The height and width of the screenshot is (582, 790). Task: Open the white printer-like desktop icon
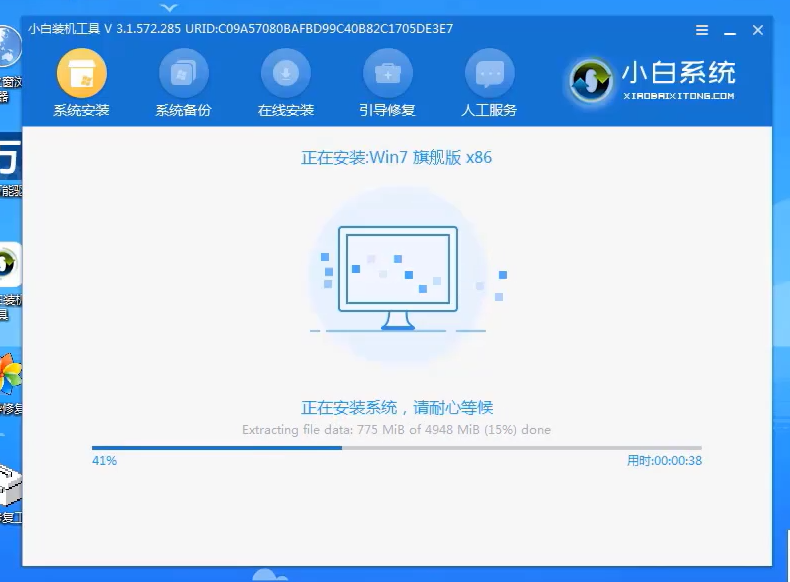[x=10, y=487]
